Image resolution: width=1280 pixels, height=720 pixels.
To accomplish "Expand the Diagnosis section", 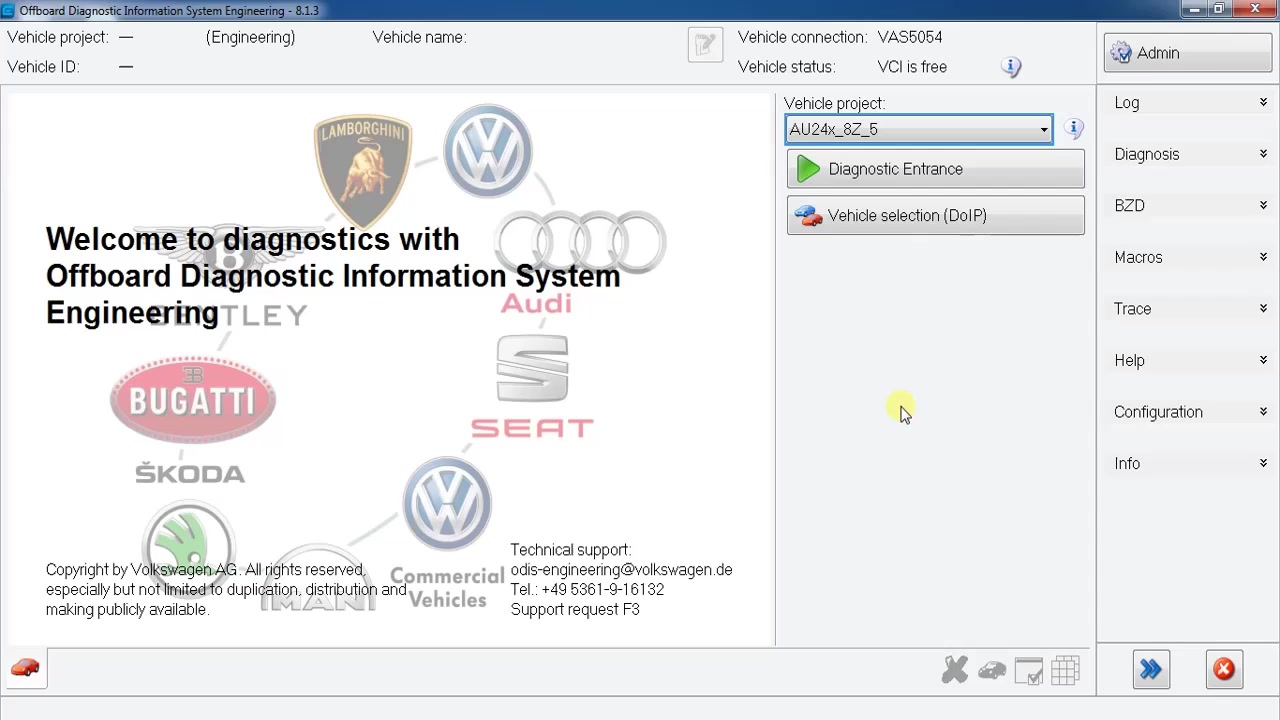I will (1189, 154).
